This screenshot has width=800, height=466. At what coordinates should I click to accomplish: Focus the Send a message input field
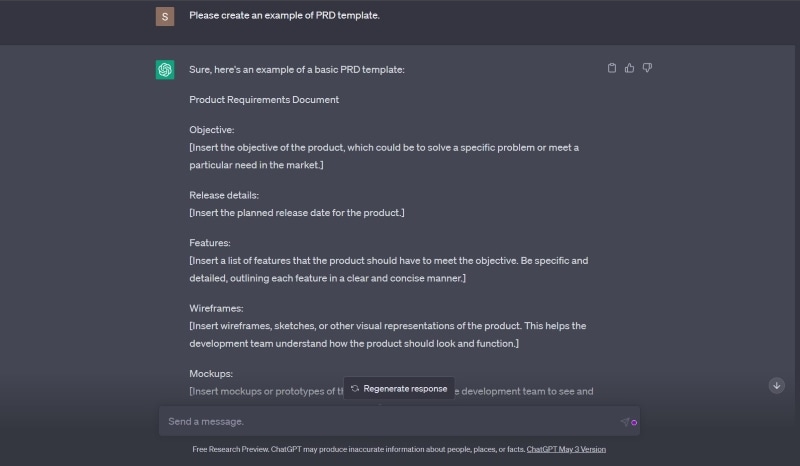click(390, 421)
